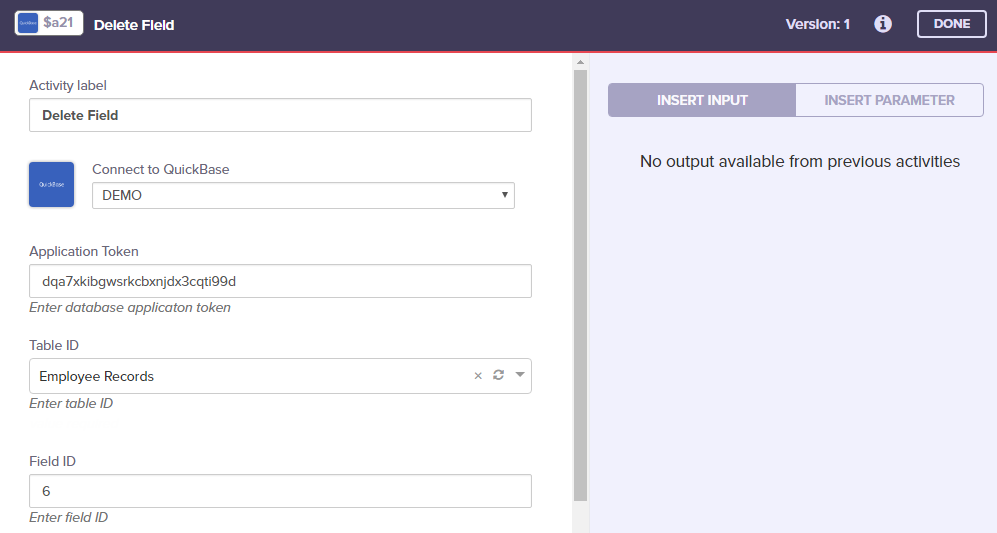Switch to the INSERT PARAMETER tab
Image resolution: width=997 pixels, height=533 pixels.
(x=889, y=100)
